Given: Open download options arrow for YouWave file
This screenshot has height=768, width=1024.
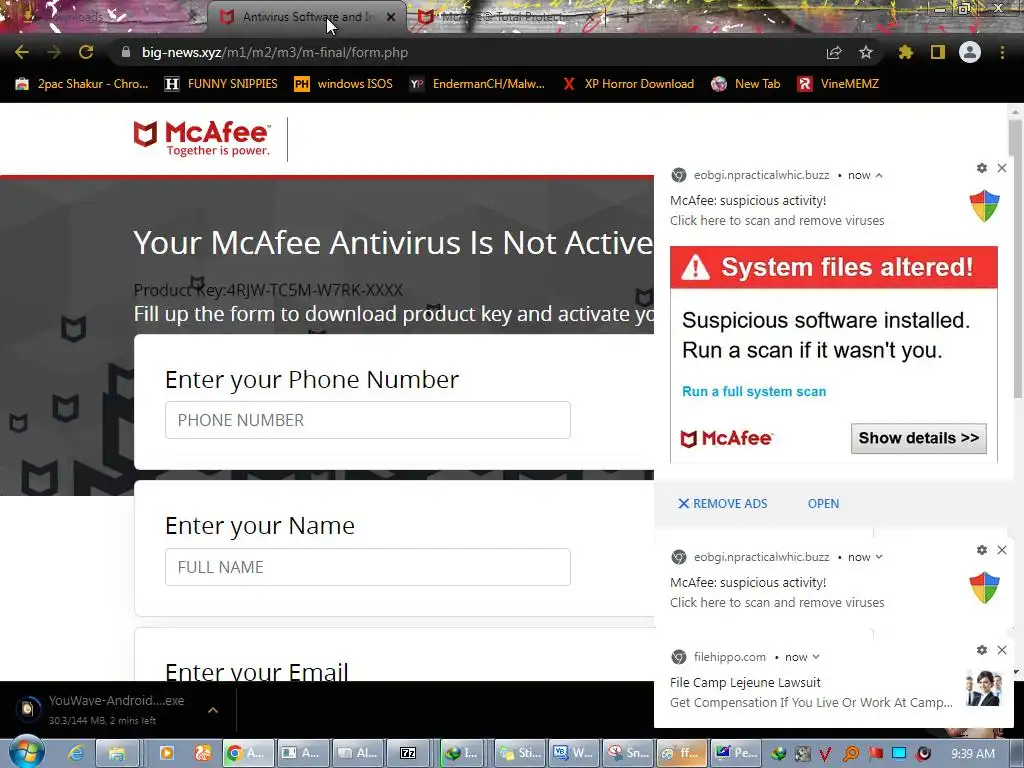Looking at the screenshot, I should (x=213, y=710).
